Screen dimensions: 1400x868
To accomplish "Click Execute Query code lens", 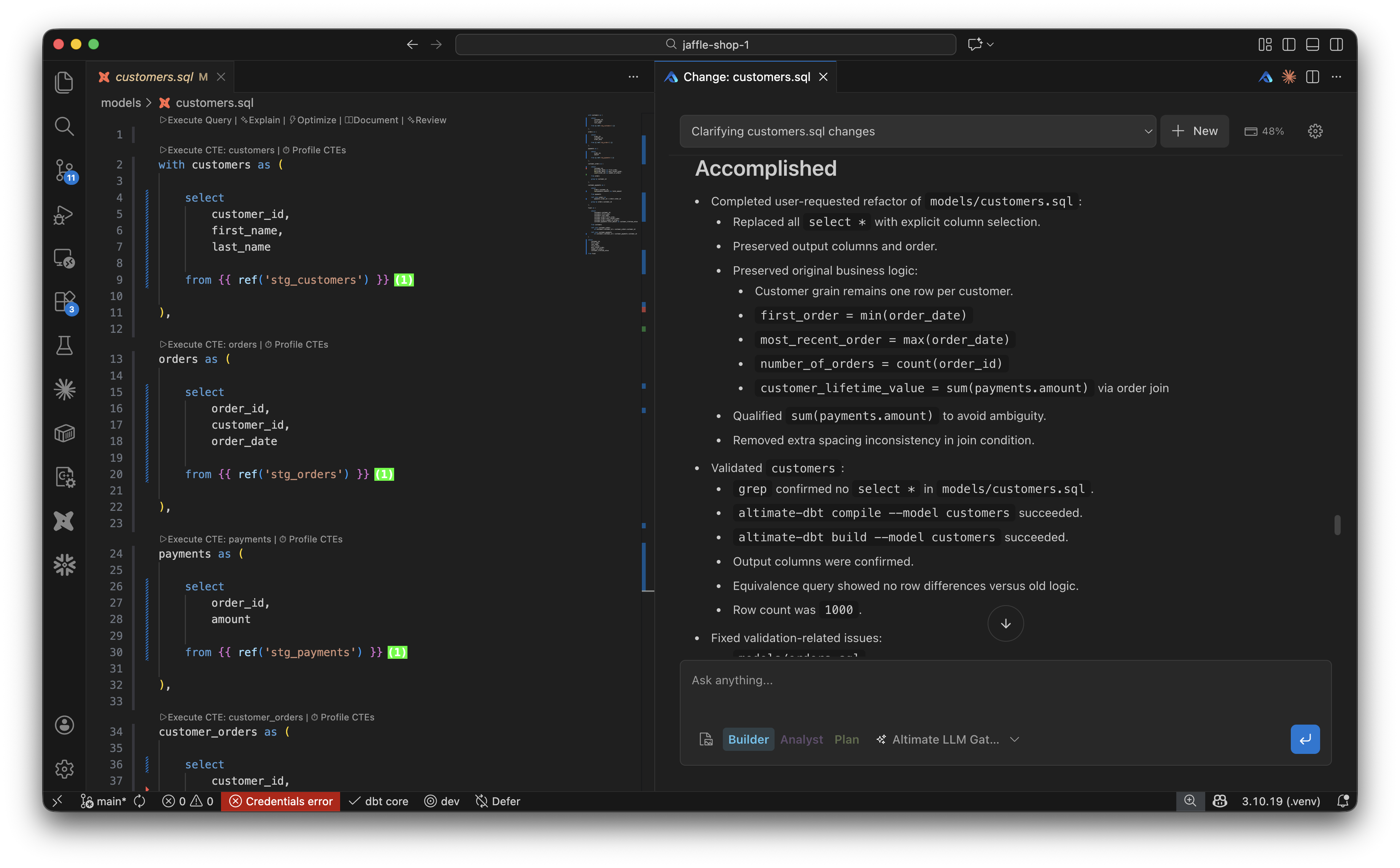I will tap(195, 120).
